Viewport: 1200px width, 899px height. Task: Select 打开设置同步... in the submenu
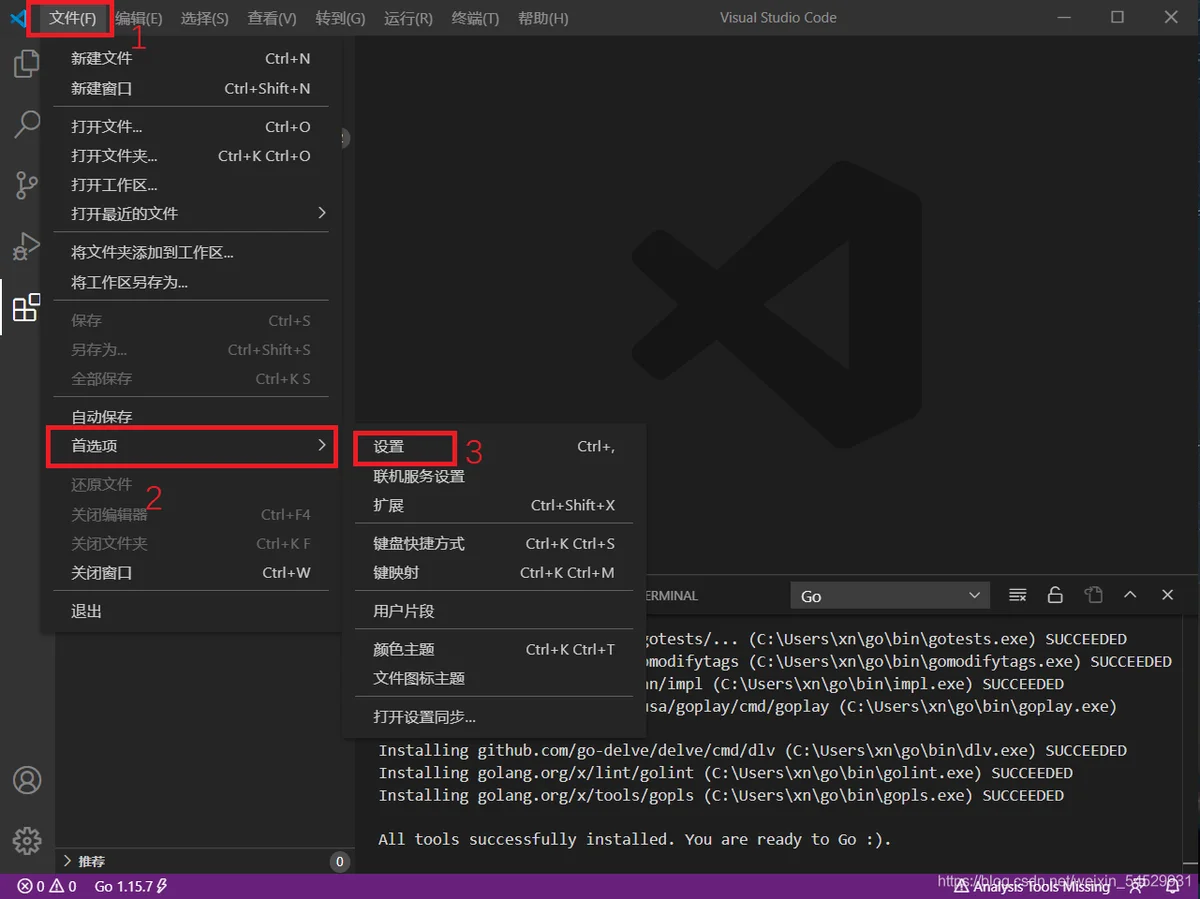point(494,717)
